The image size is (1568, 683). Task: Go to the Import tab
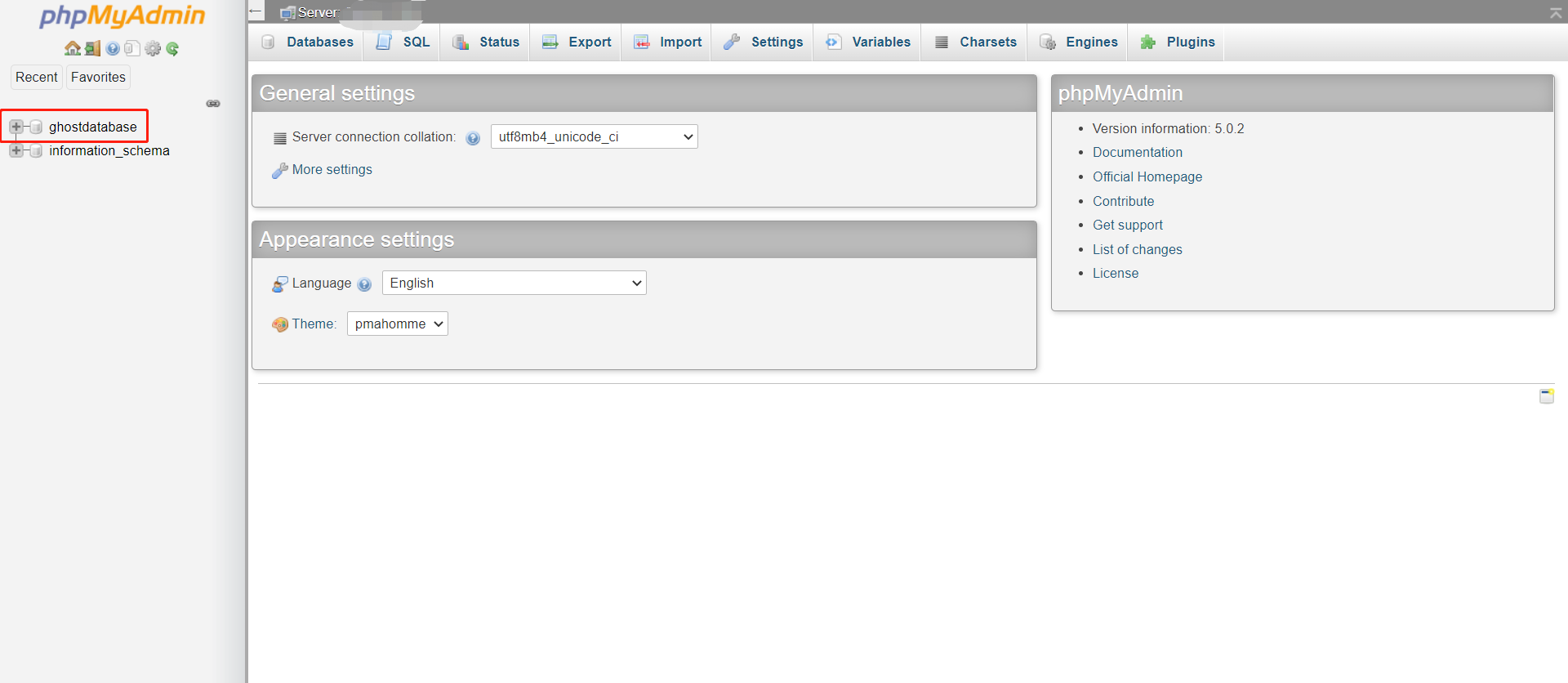click(x=666, y=42)
